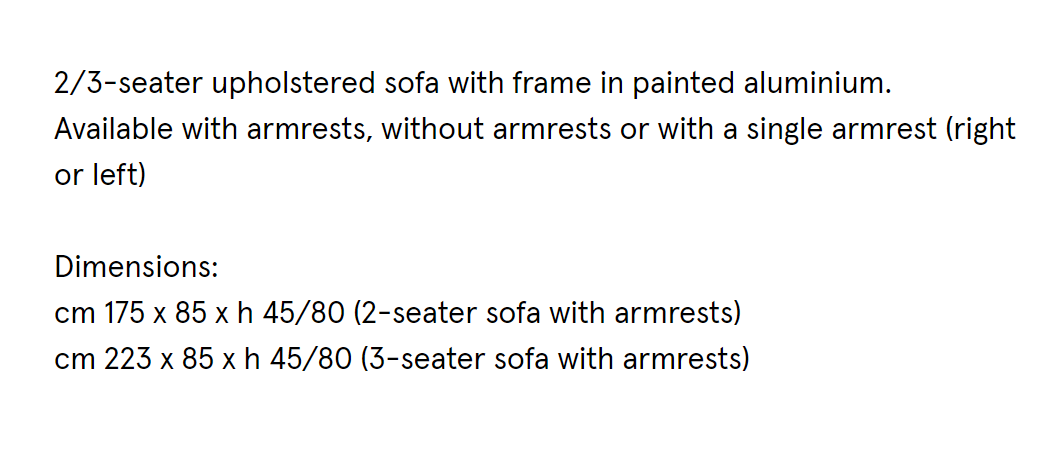This screenshot has width=1062, height=462.
Task: Click the text "(2-seater sofa with armrests)"
Action: 548,314
